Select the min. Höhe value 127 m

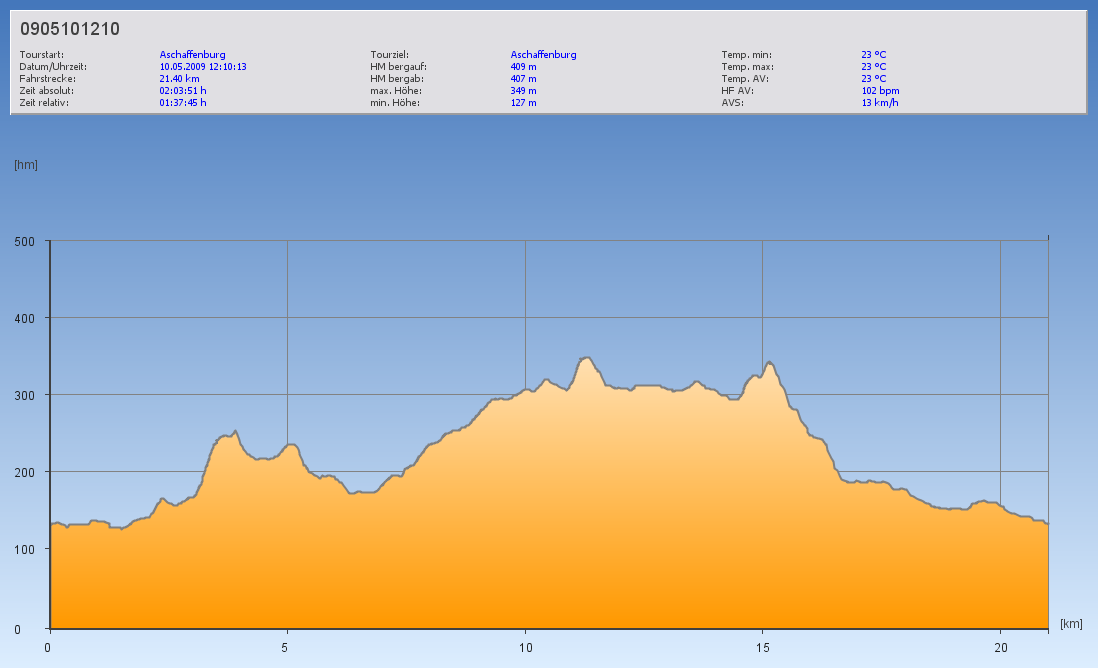point(524,103)
